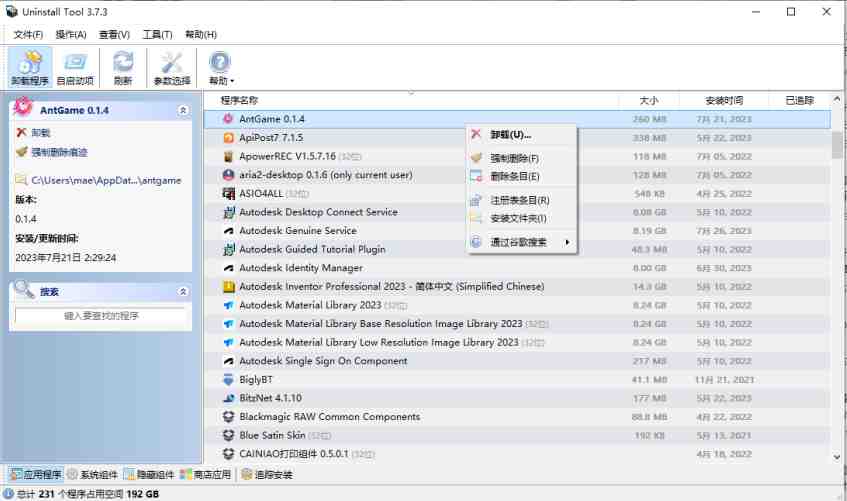This screenshot has height=501, width=847.
Task: Click the 强制删除 broom icon in context menu
Action: click(x=476, y=158)
